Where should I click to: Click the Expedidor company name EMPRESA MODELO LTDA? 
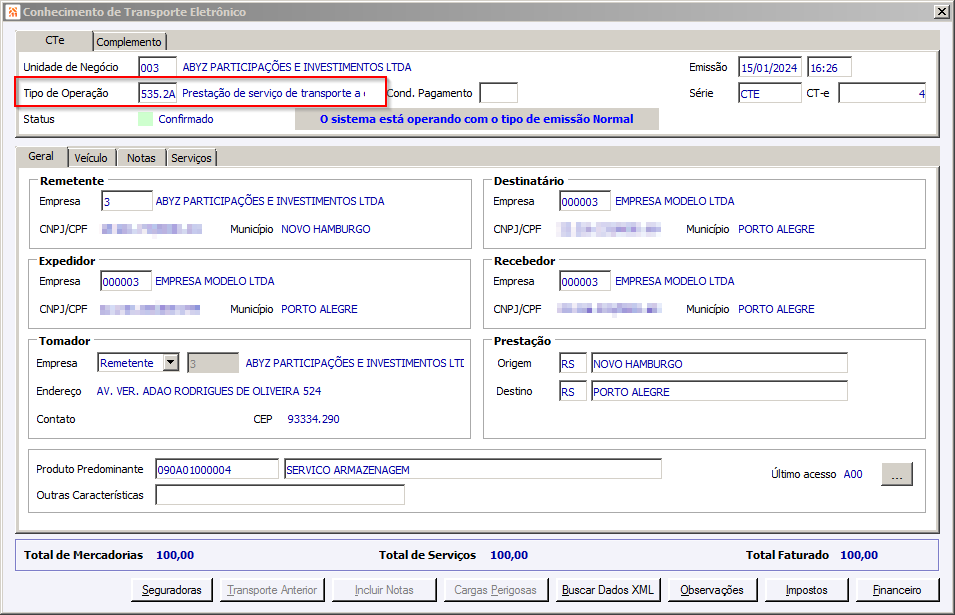tap(215, 281)
